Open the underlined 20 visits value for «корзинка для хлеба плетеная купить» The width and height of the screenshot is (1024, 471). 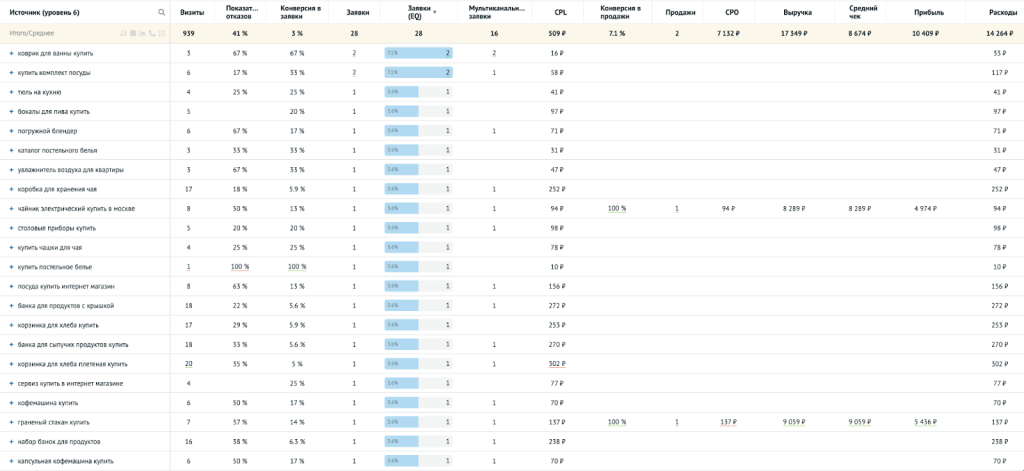188,364
